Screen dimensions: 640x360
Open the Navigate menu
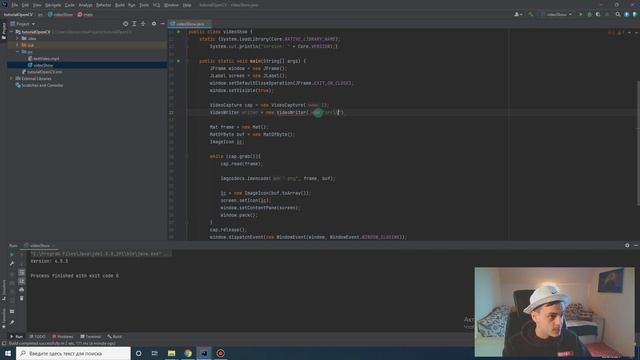click(53, 5)
